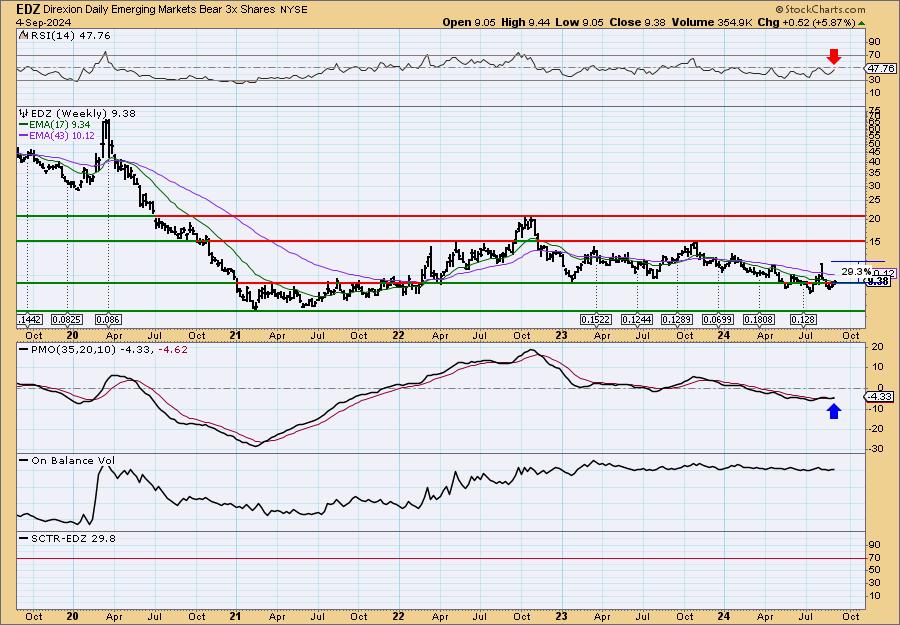Click the 0.1244 dividend marker box

click(x=637, y=320)
